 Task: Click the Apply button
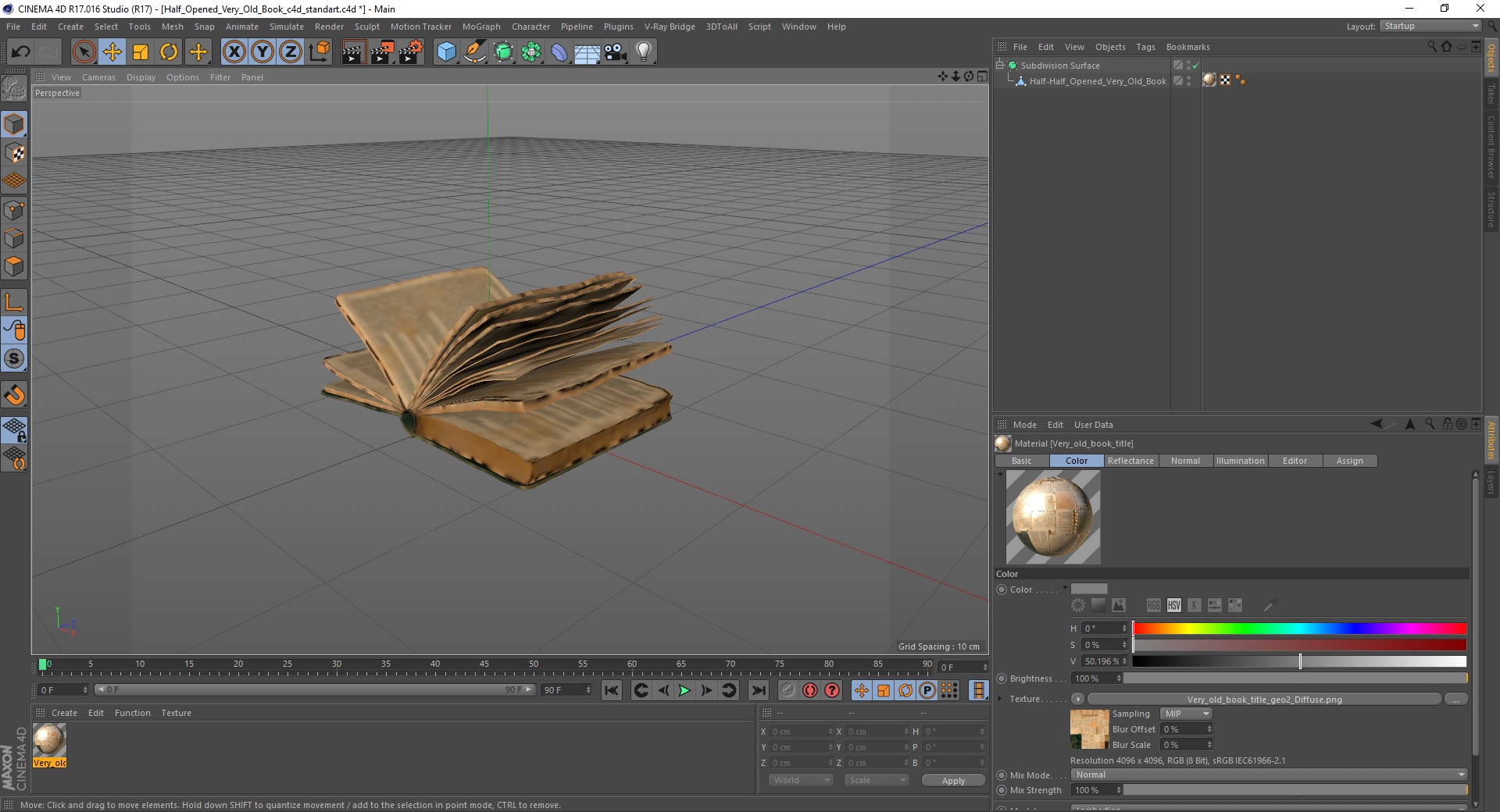tap(953, 781)
